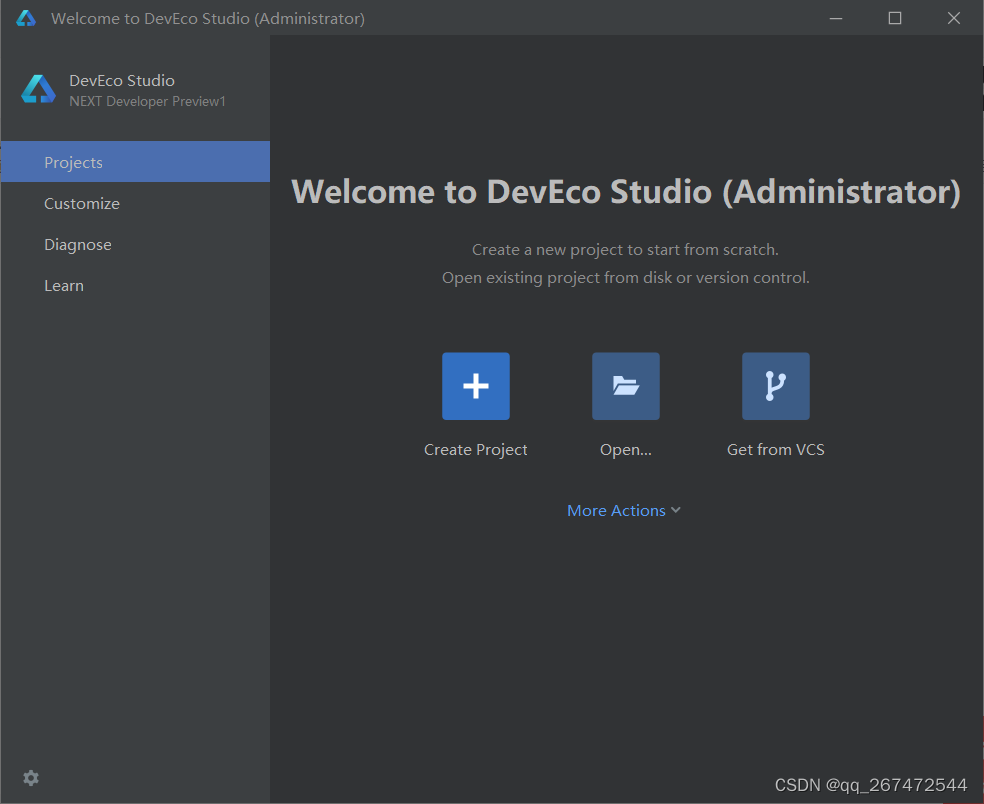Go to the Learn section
Screen dimensions: 984x804
point(136,286)
